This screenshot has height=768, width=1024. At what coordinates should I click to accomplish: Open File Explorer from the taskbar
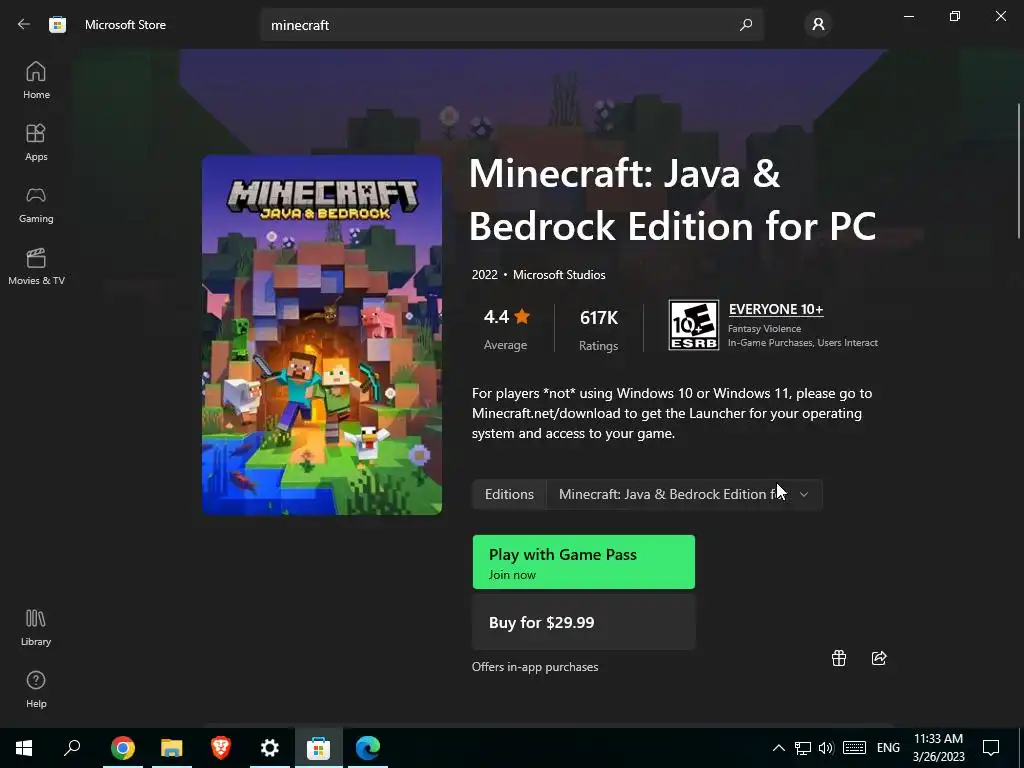coord(172,748)
